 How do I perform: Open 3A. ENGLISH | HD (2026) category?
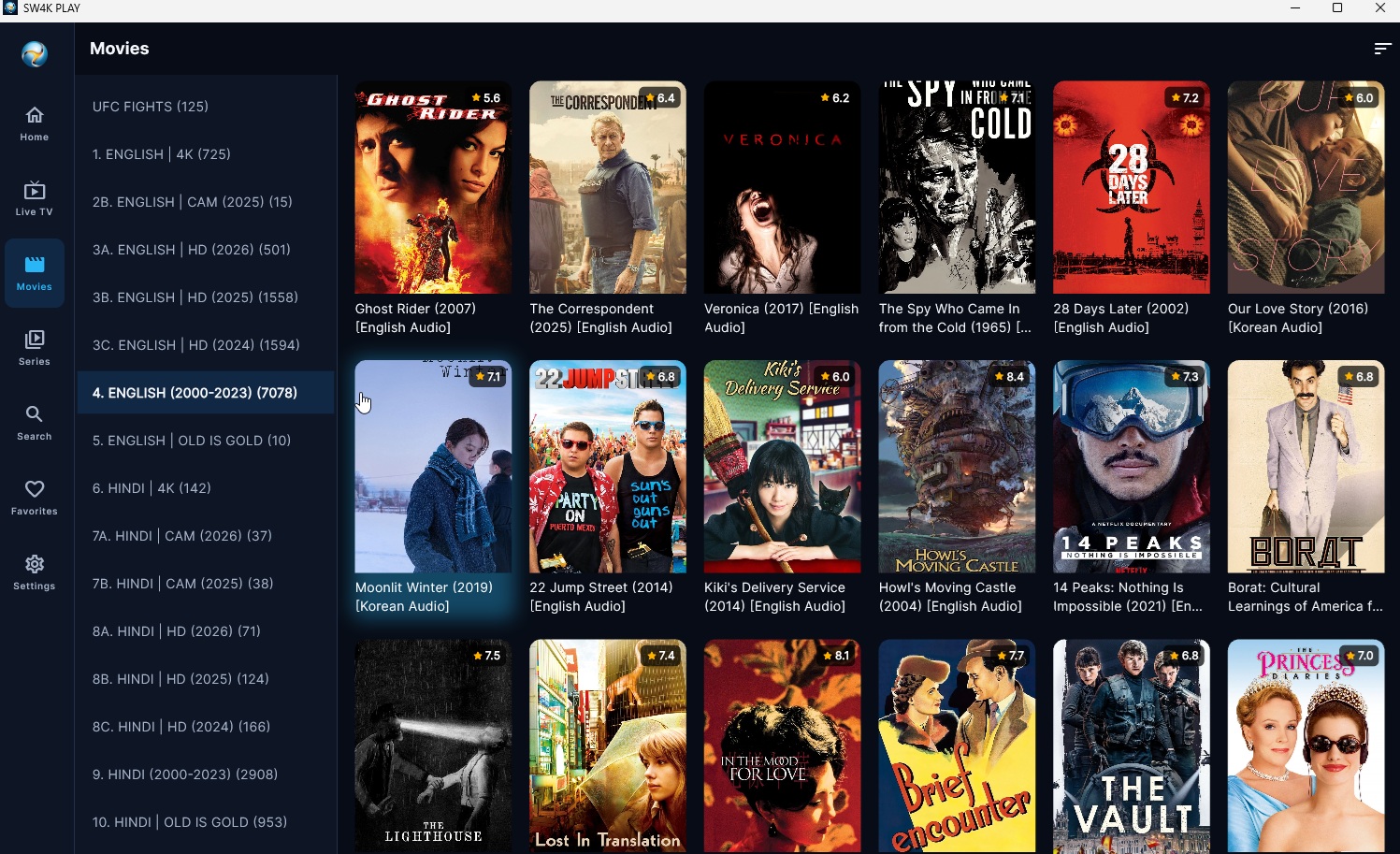tap(206, 250)
